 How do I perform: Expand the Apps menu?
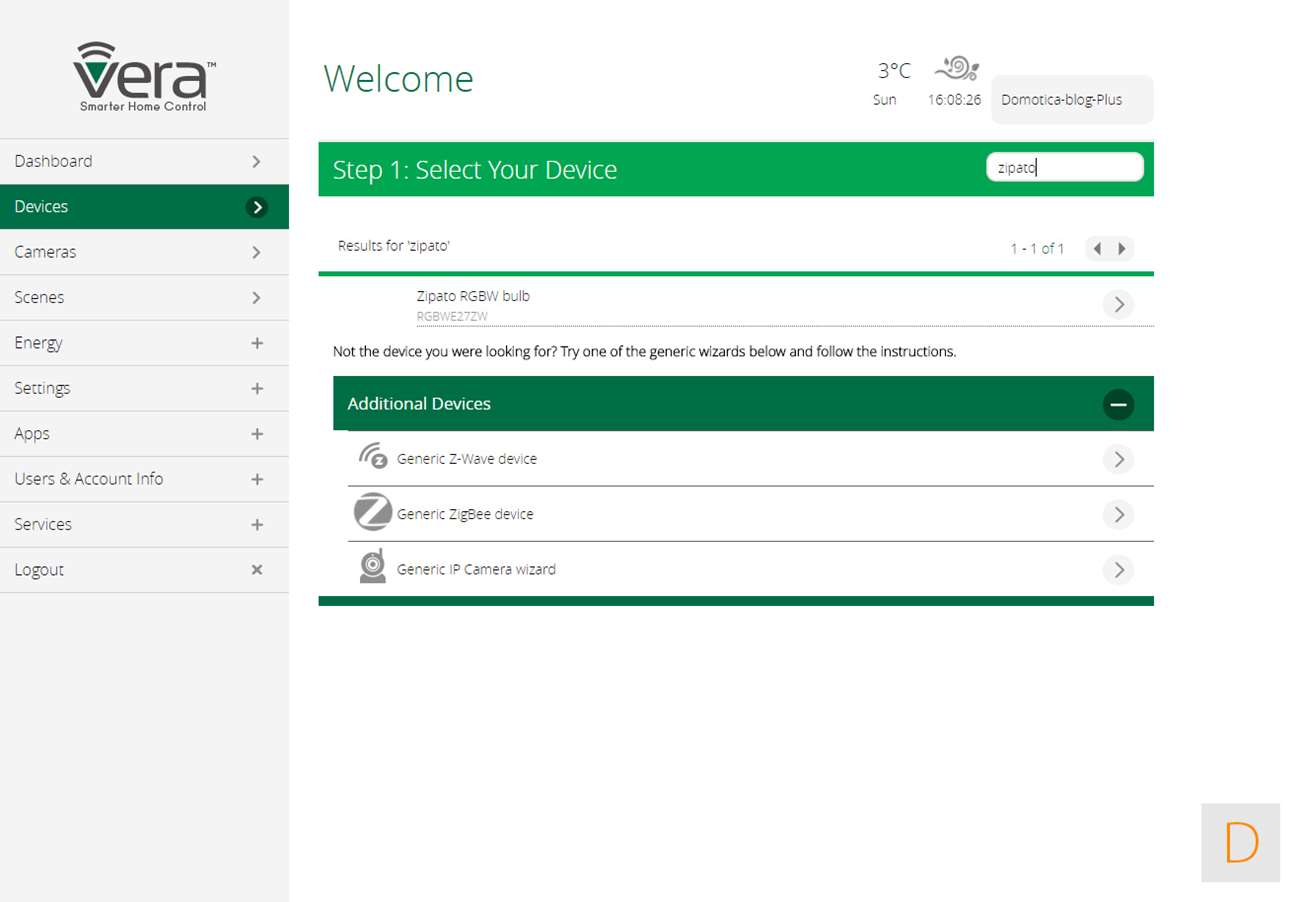257,434
